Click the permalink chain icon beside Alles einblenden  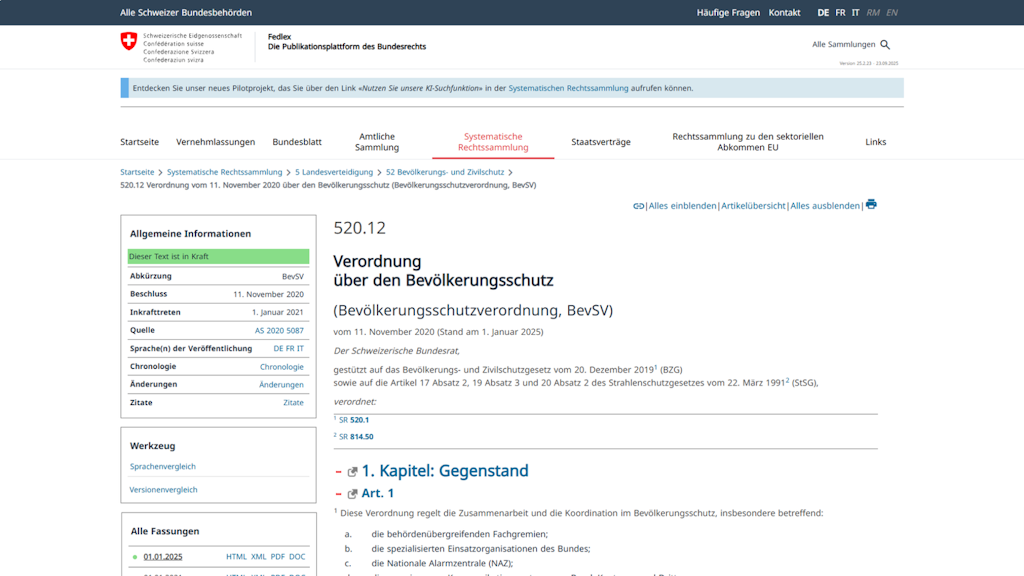(638, 205)
